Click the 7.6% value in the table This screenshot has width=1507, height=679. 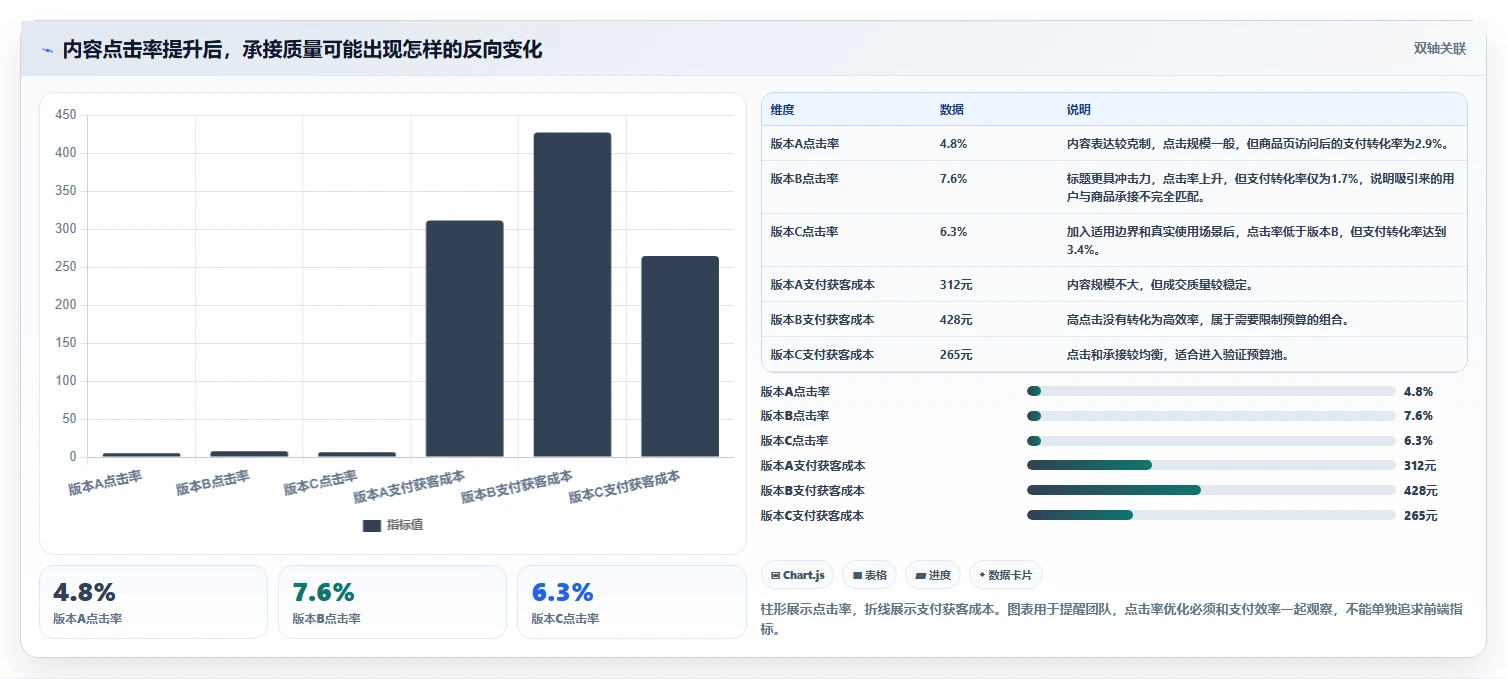click(953, 179)
